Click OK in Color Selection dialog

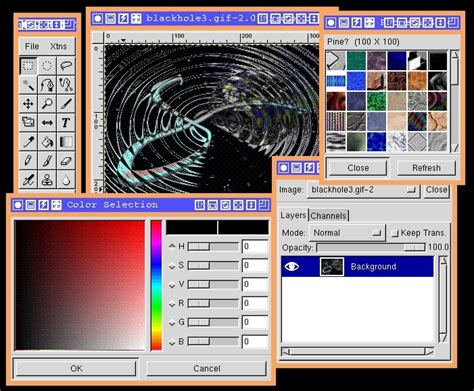pyautogui.click(x=76, y=368)
